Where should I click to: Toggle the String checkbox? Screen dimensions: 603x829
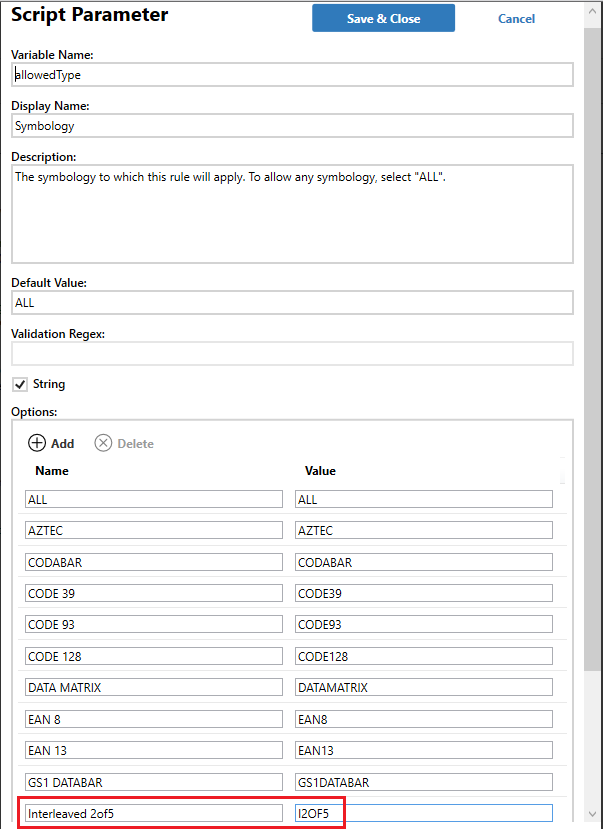pyautogui.click(x=20, y=384)
